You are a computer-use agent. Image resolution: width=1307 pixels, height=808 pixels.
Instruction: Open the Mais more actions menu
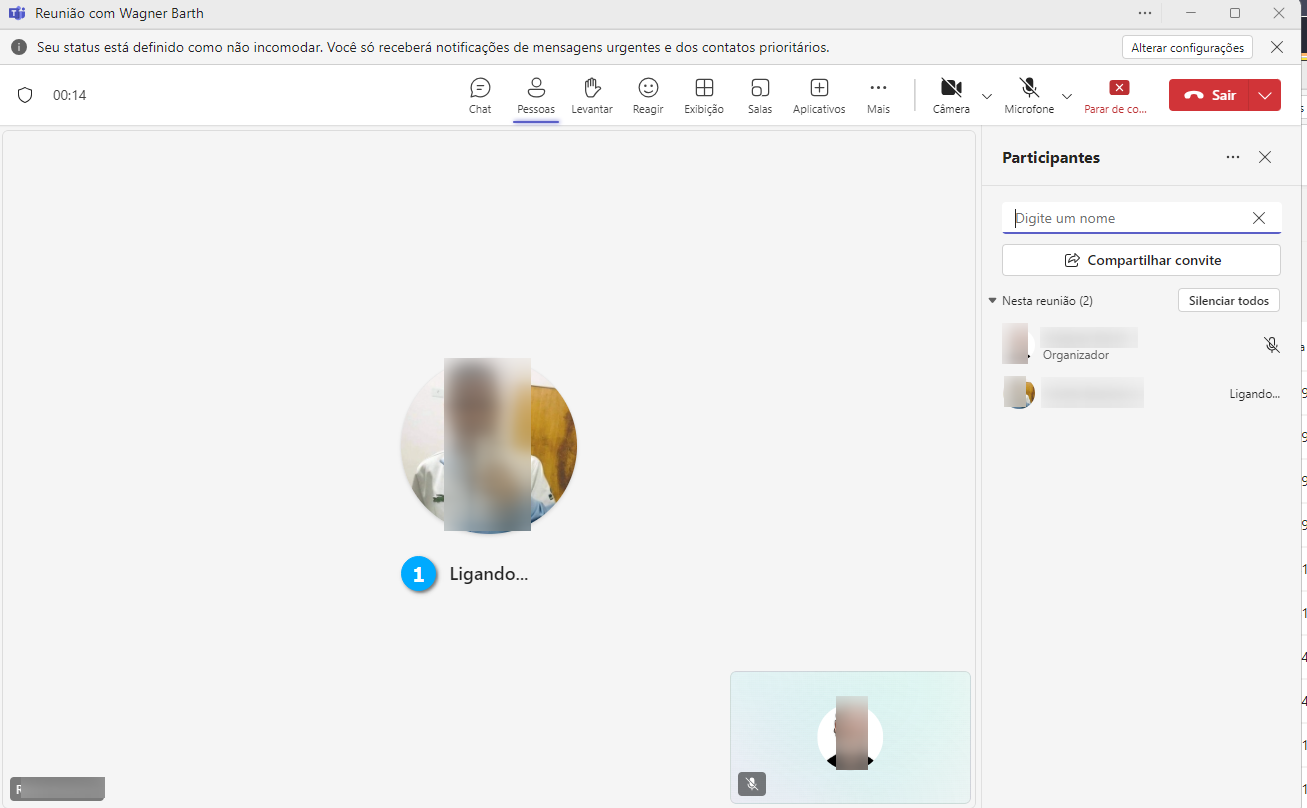[x=878, y=95]
